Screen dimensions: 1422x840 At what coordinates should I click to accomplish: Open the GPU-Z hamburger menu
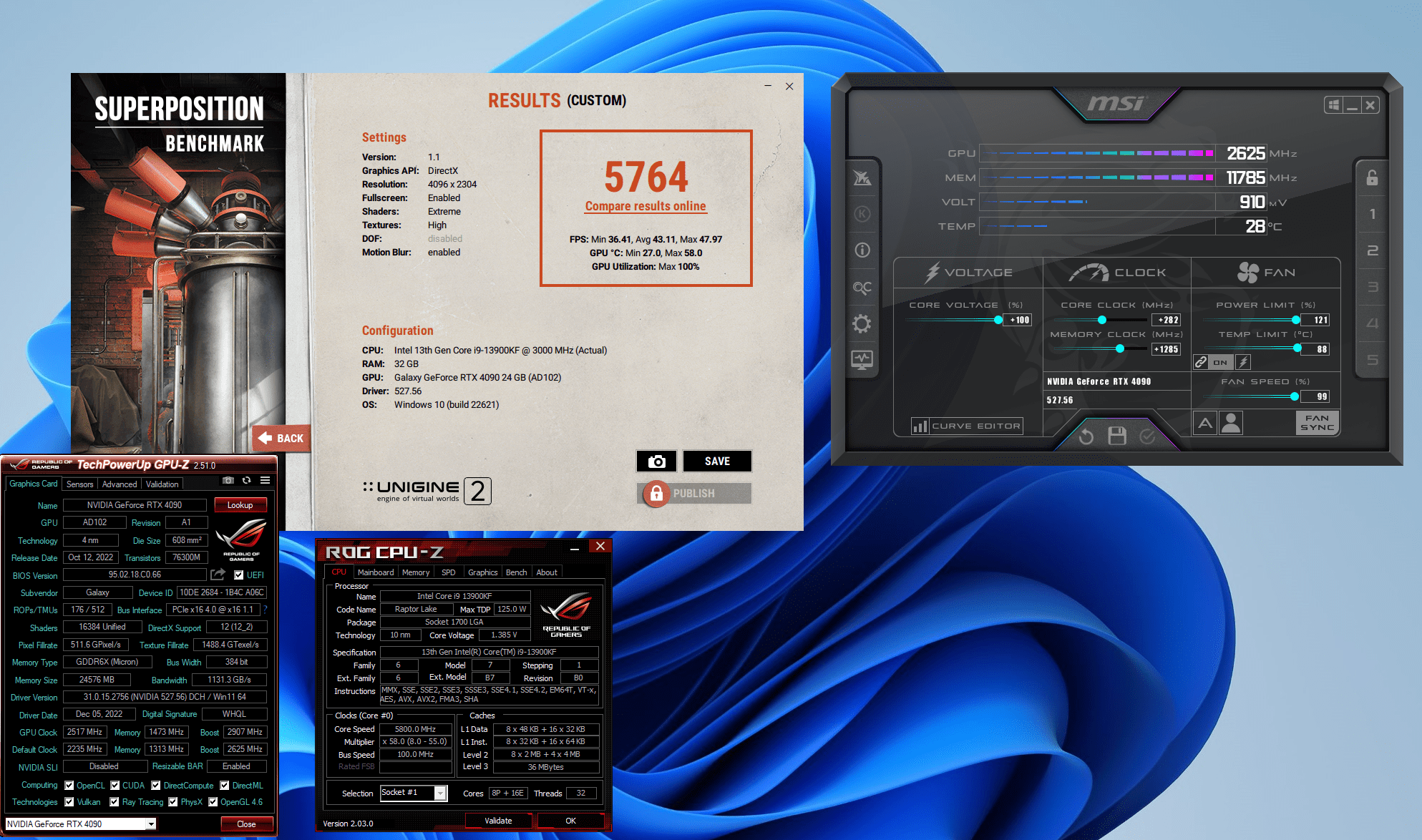pos(265,481)
